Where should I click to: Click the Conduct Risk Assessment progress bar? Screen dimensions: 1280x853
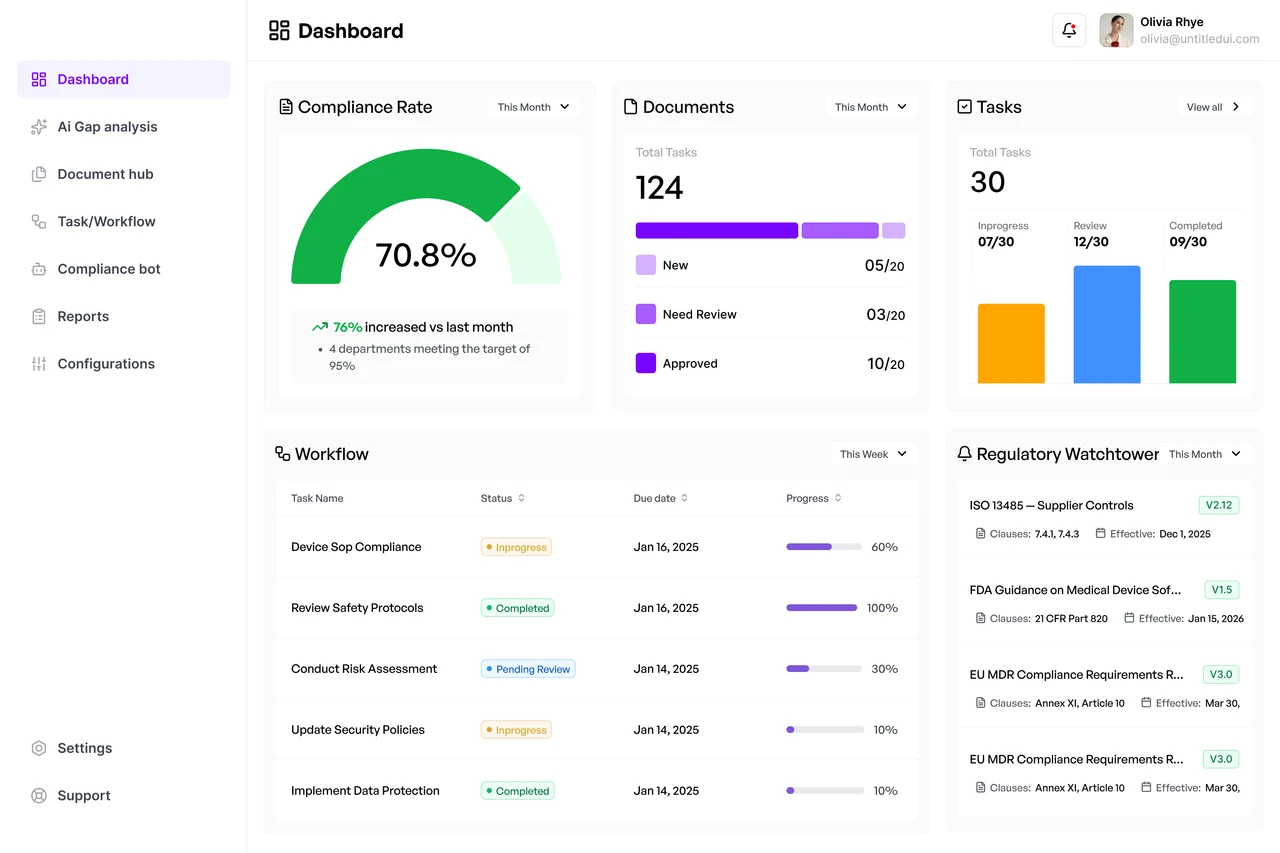point(824,669)
